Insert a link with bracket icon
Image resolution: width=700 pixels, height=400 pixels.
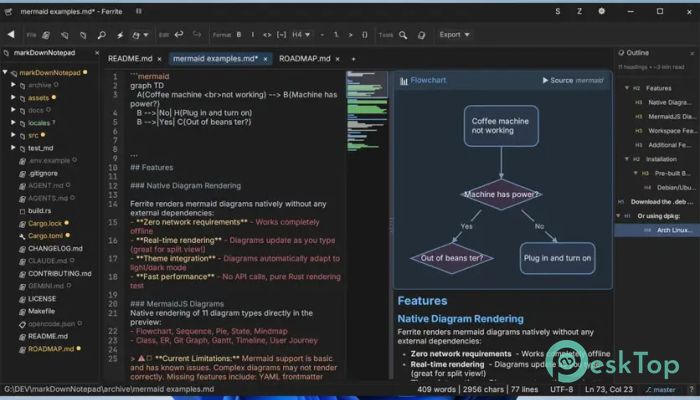point(281,34)
